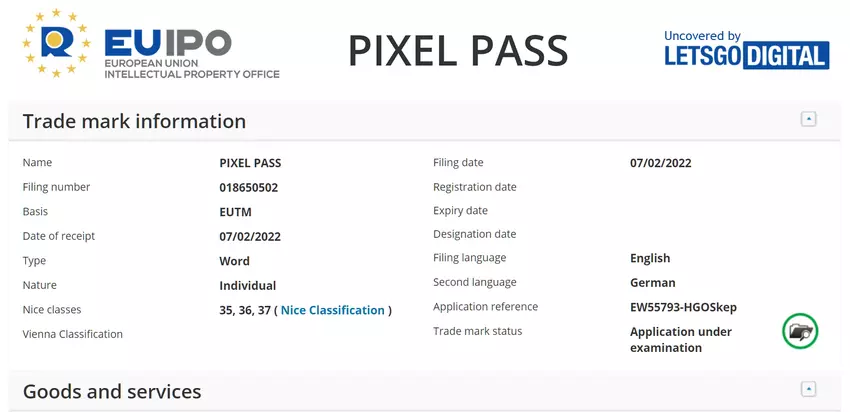Click the green folder status icon
The image size is (850, 412).
click(800, 331)
